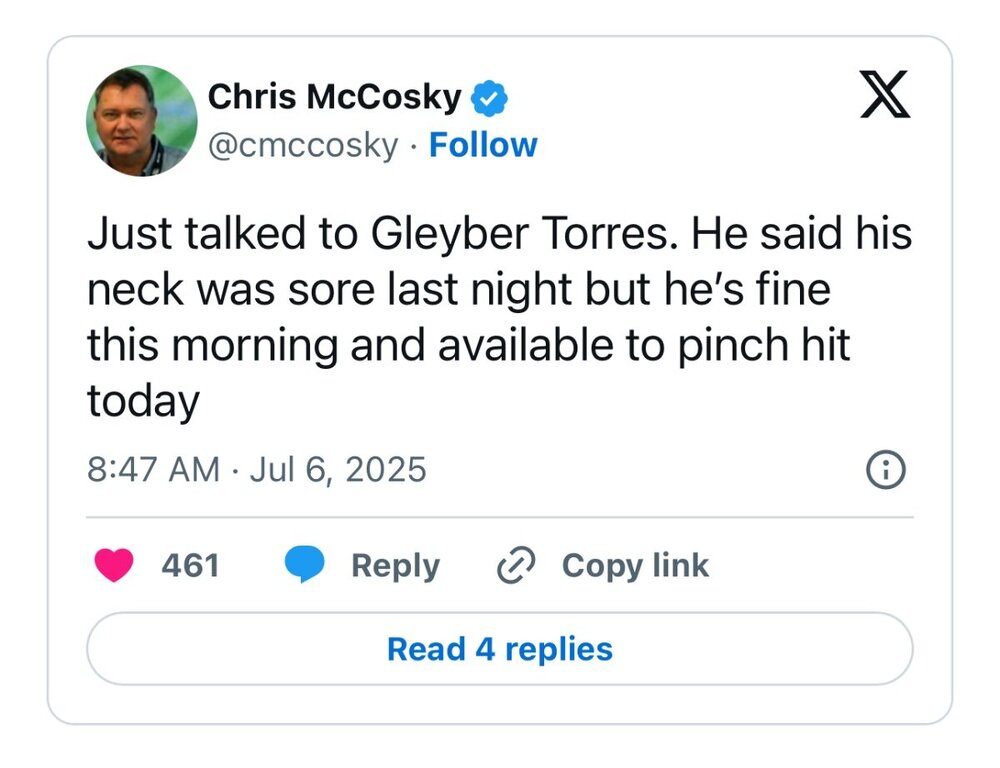Follow Chris McCosky
1000x768 pixels.
coord(482,145)
